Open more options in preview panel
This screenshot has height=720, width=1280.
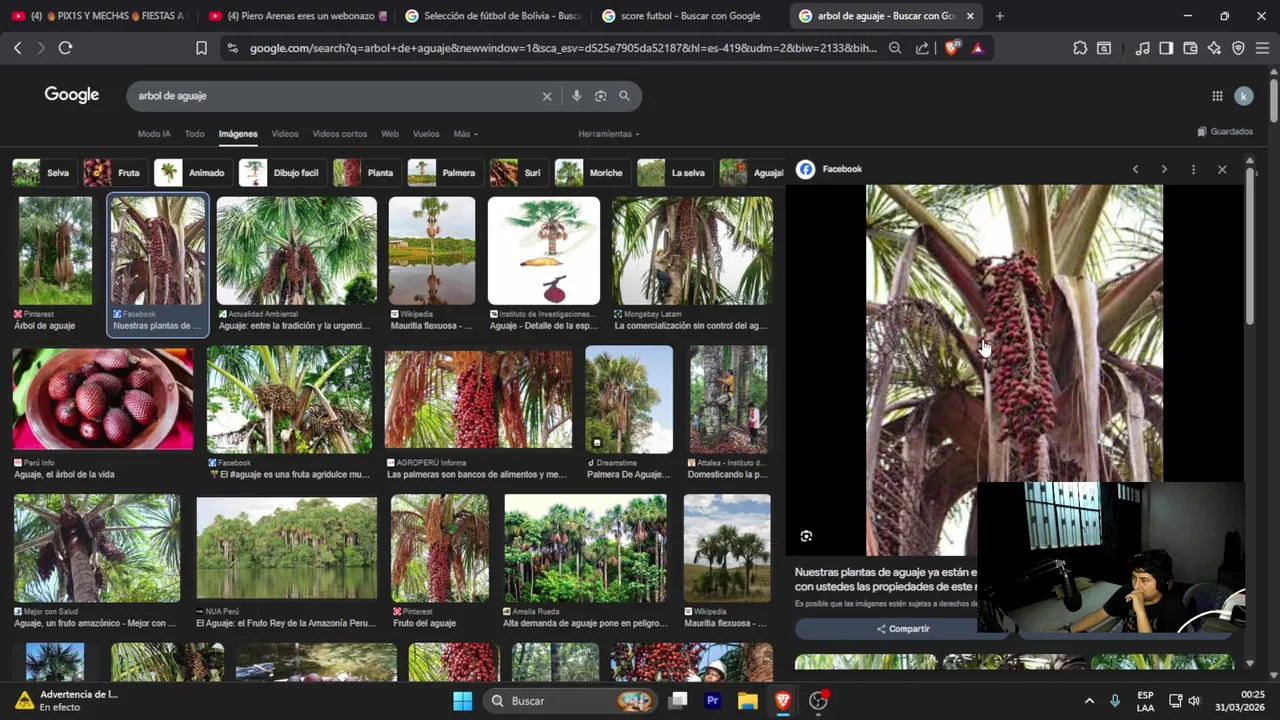pyautogui.click(x=1193, y=169)
